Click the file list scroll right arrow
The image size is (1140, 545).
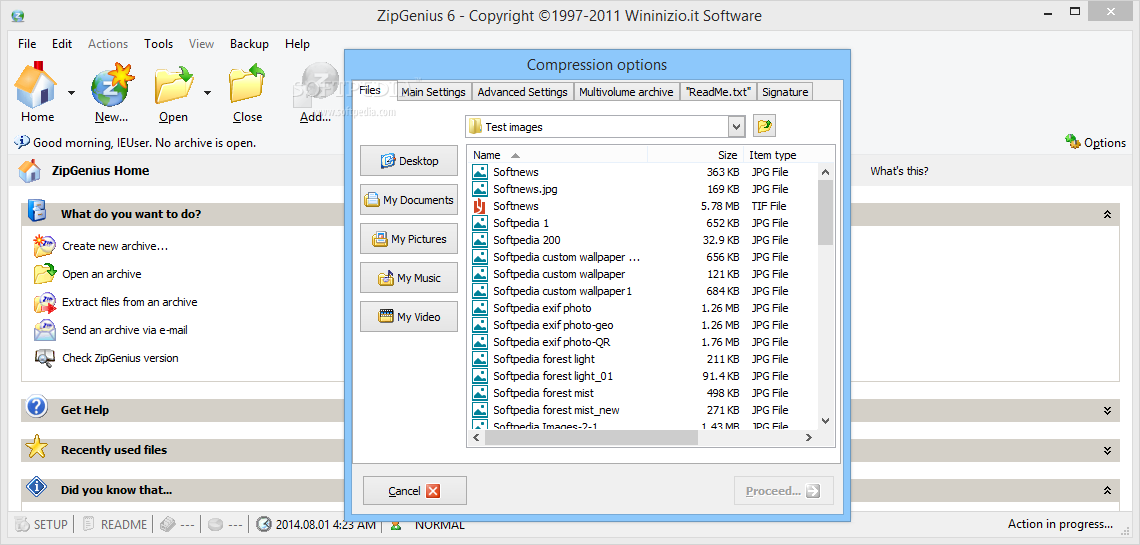click(x=808, y=437)
